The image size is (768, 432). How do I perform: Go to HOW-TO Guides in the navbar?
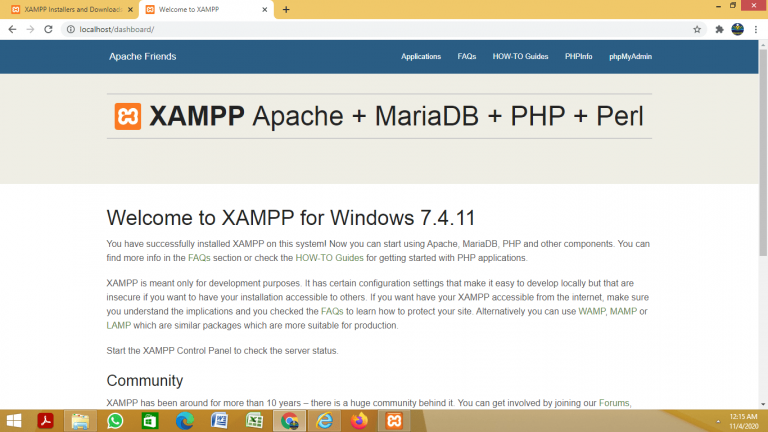[520, 57]
